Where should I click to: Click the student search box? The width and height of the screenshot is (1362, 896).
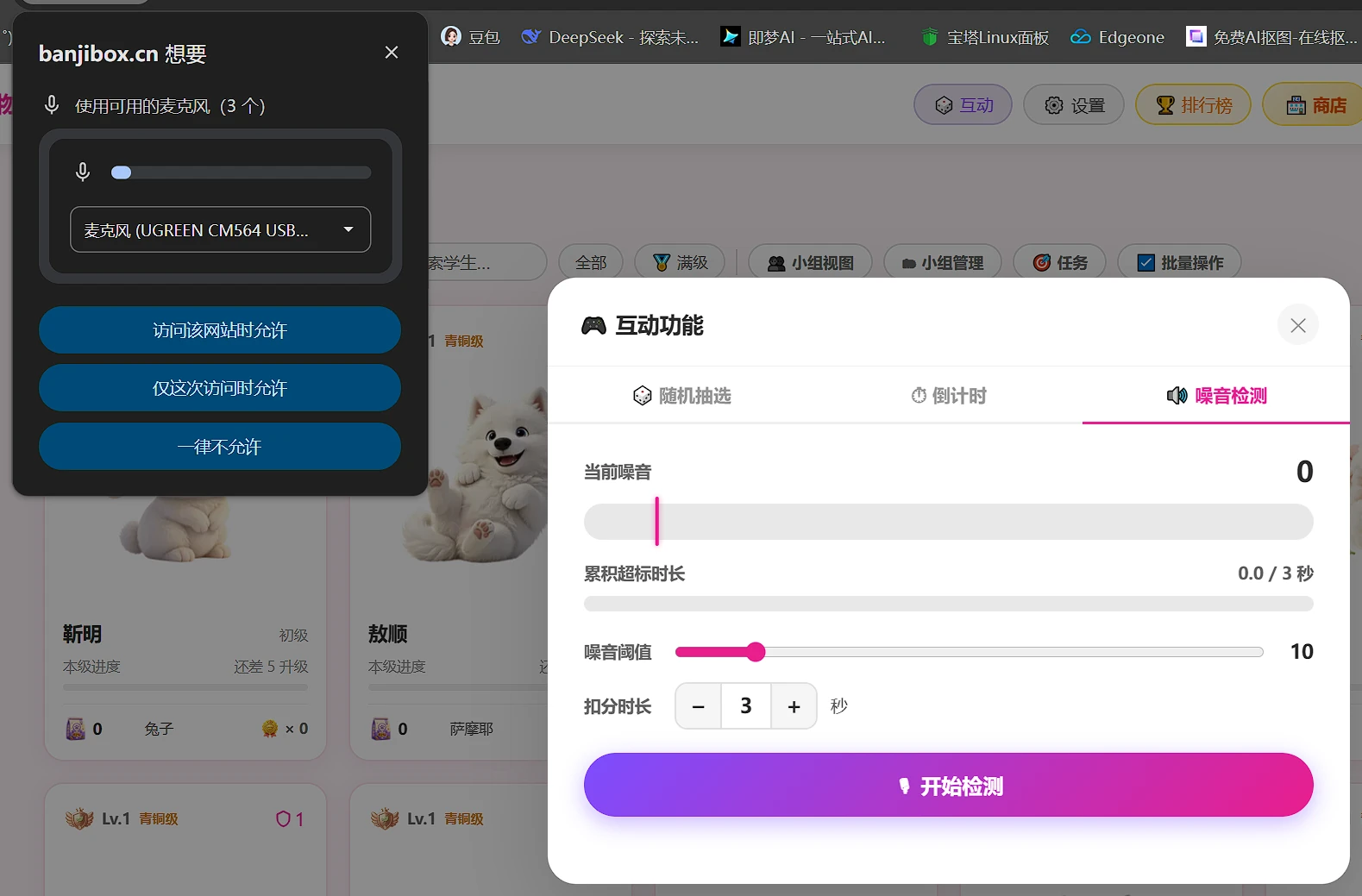(486, 262)
